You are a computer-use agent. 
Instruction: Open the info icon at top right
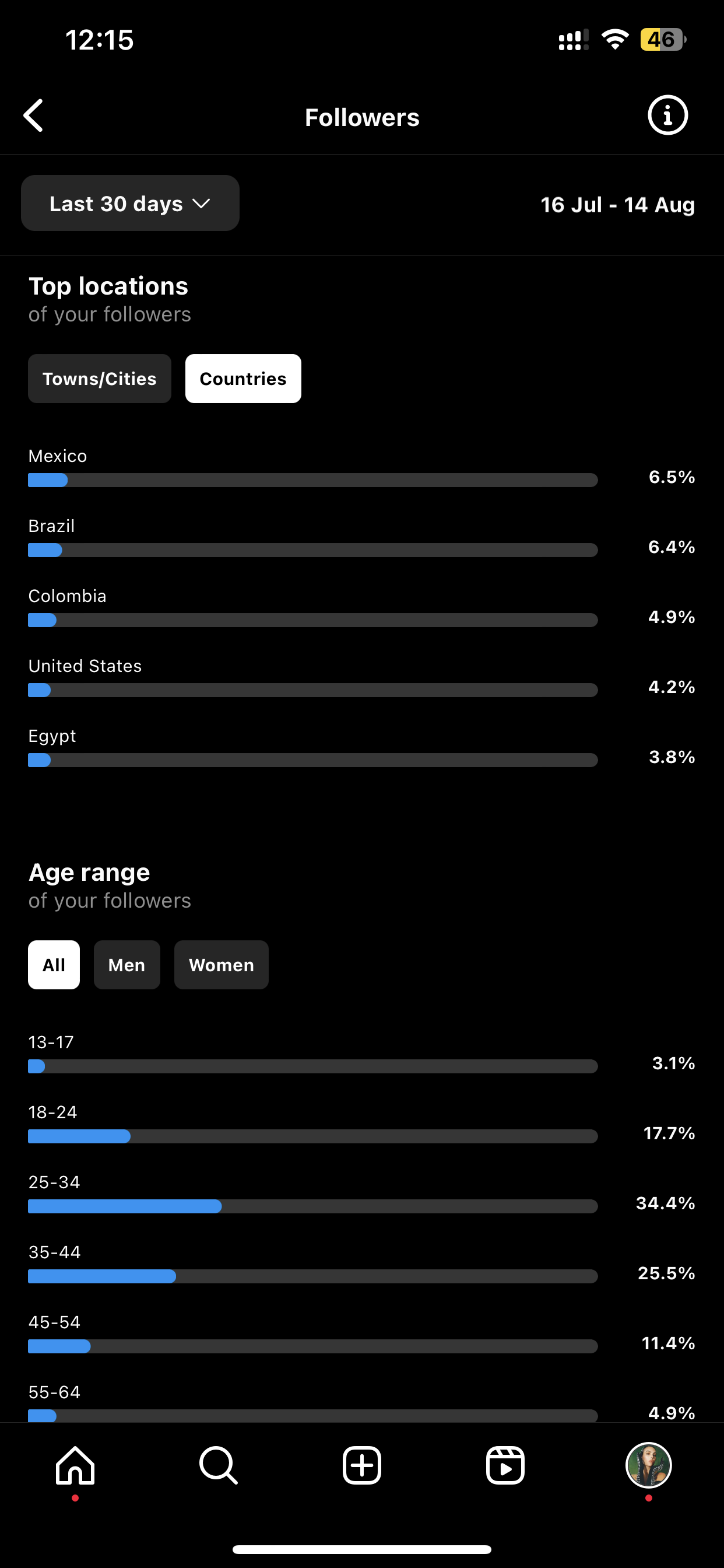[x=667, y=115]
